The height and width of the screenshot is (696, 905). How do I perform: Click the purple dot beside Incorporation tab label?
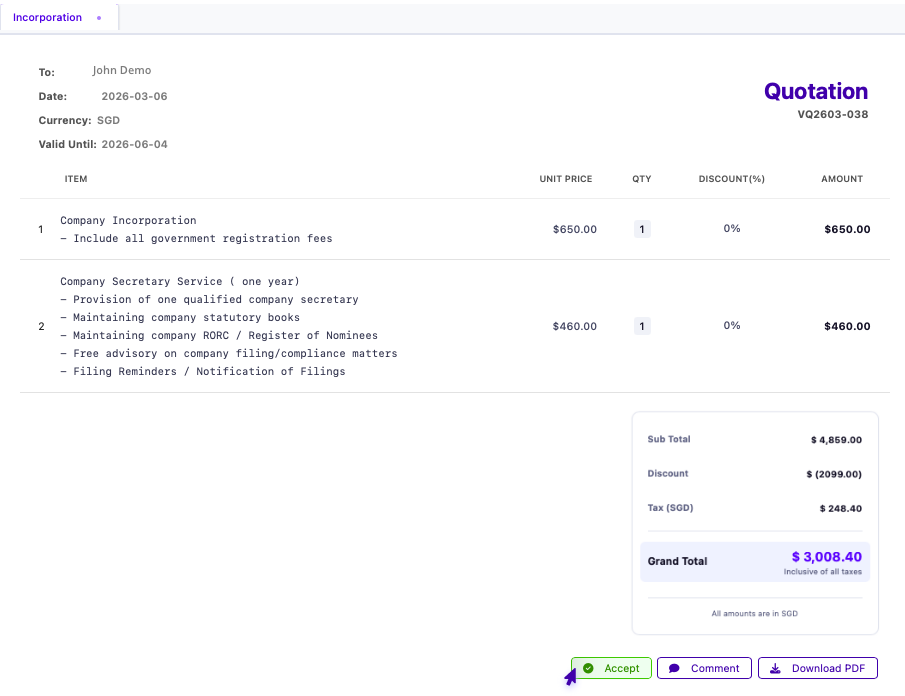click(x=99, y=17)
